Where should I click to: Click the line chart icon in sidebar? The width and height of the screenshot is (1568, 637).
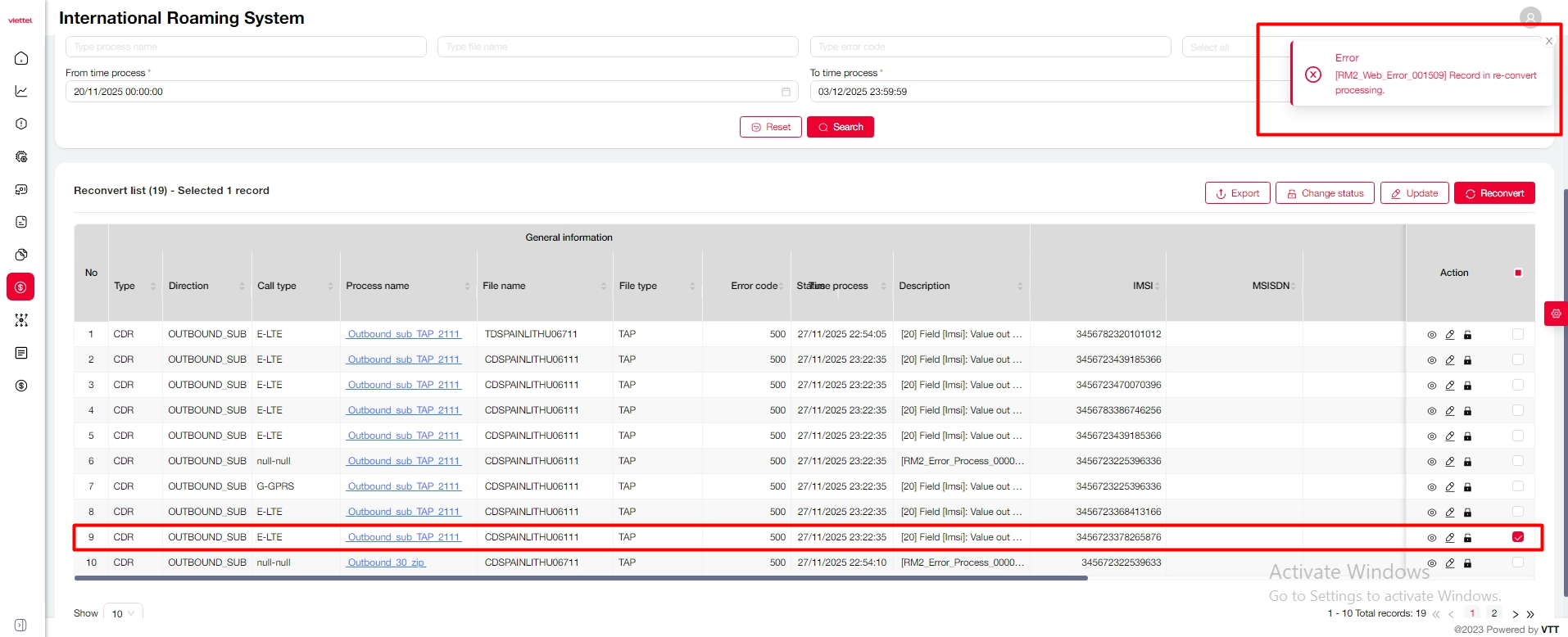21,91
